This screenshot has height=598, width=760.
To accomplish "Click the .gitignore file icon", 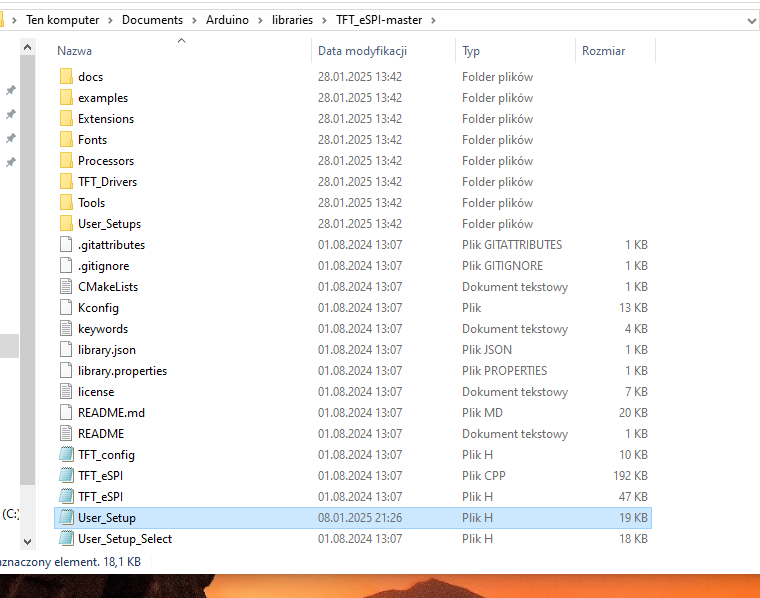I will pyautogui.click(x=66, y=266).
